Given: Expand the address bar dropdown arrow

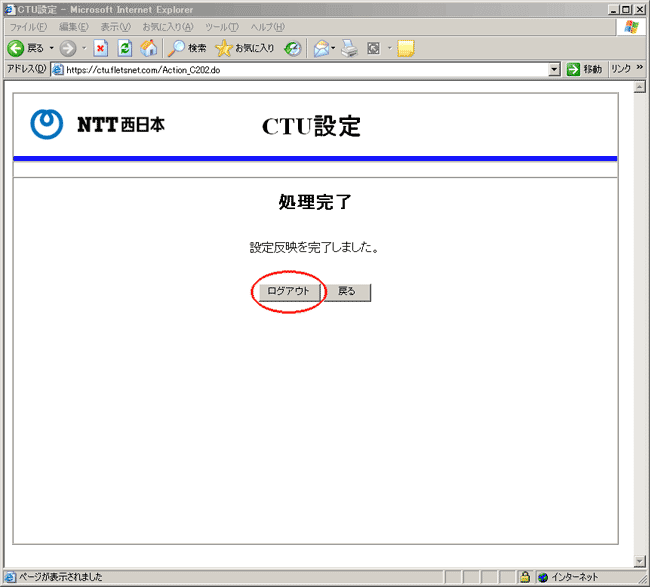Looking at the screenshot, I should coord(554,70).
